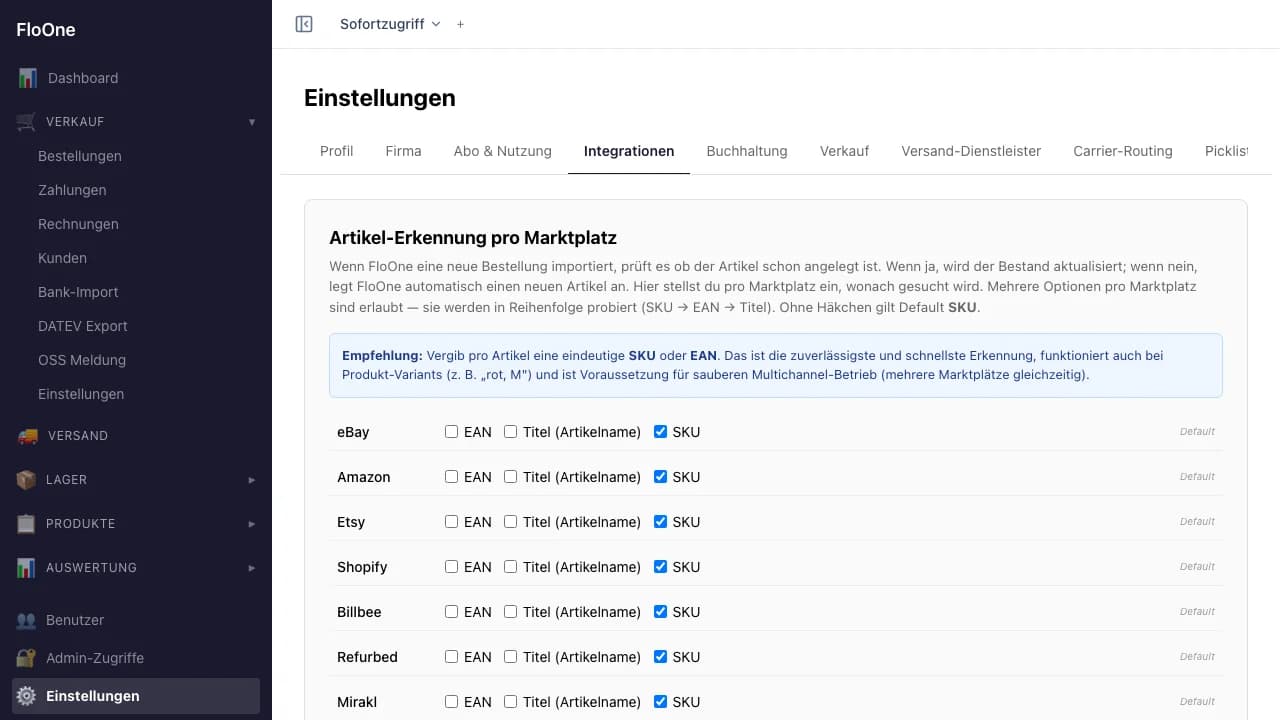This screenshot has width=1280, height=720.
Task: Open the Verkauf settings tab
Action: click(x=844, y=151)
